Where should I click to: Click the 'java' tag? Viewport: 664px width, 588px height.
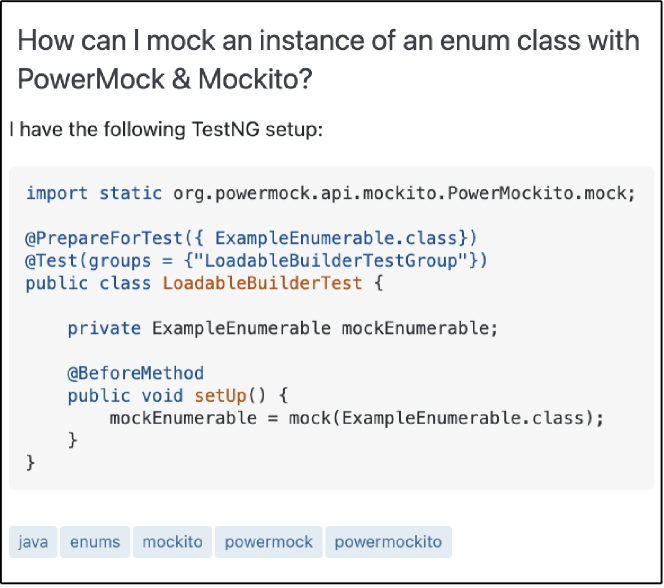tap(33, 542)
